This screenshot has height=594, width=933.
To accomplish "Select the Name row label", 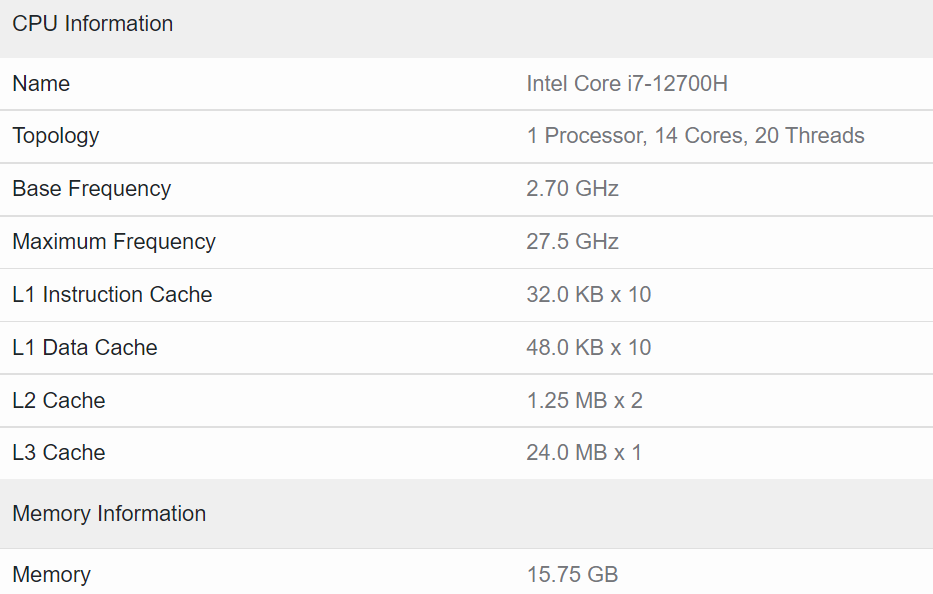I will click(x=41, y=84).
